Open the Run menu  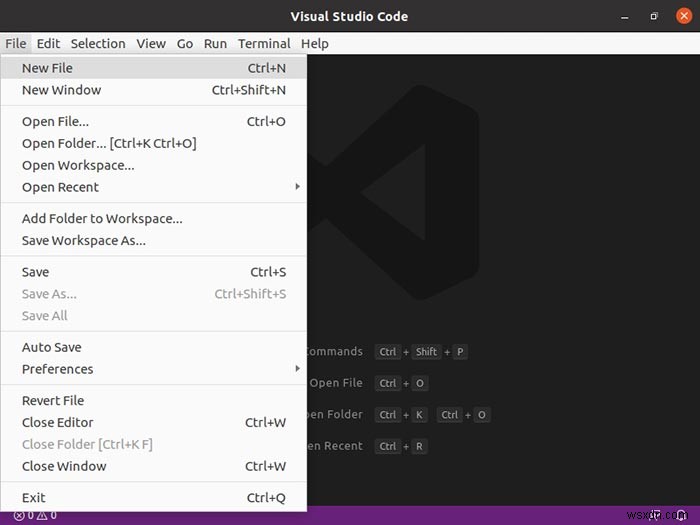(215, 43)
